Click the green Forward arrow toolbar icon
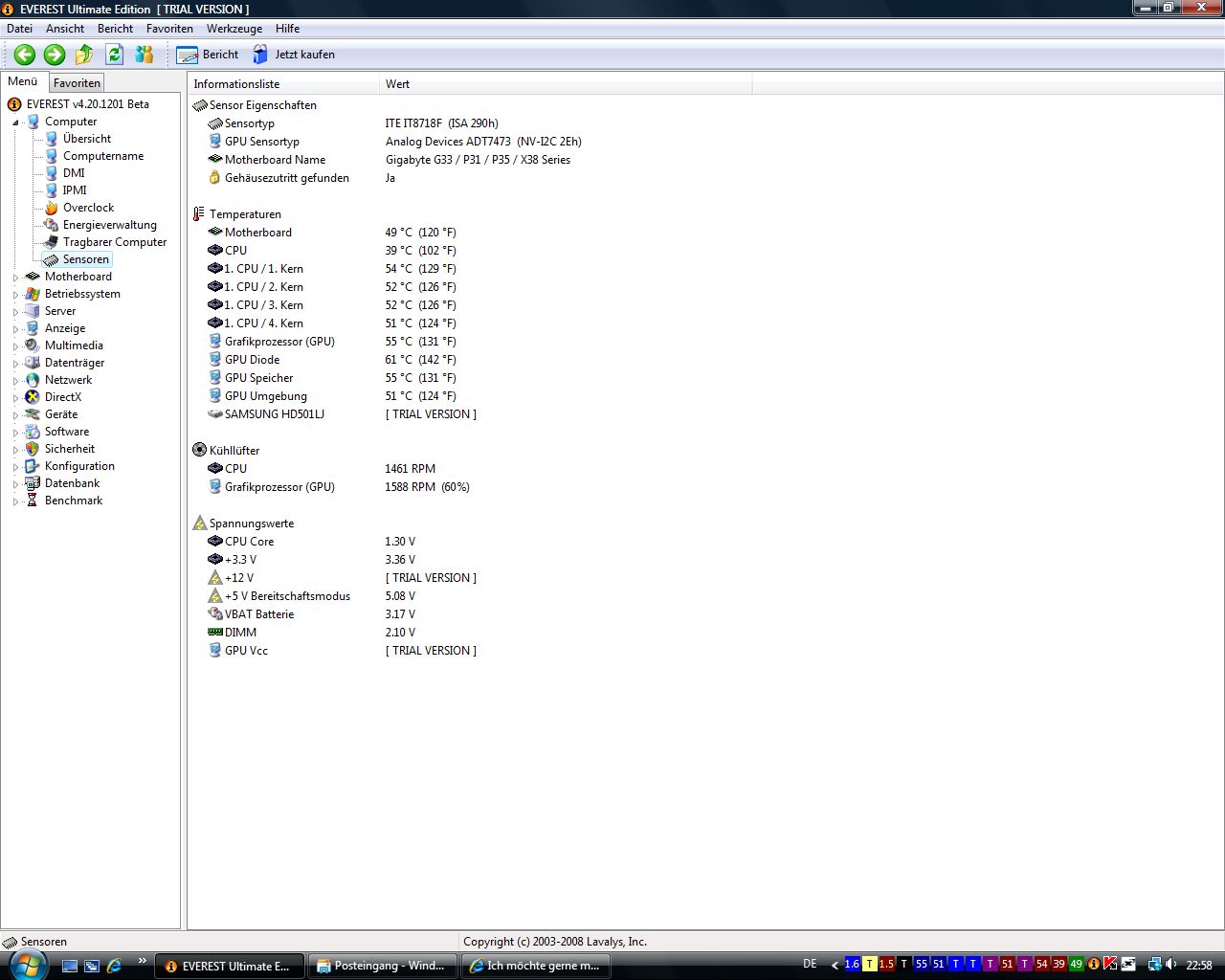This screenshot has height=980, width=1225. (55, 55)
